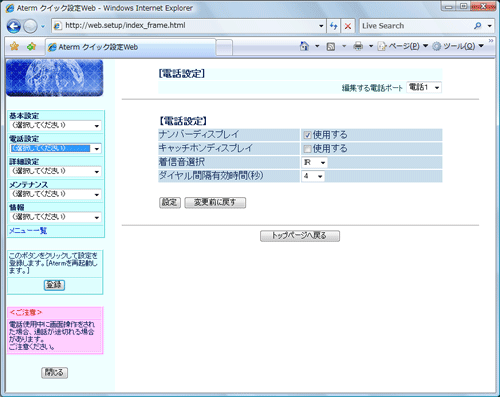
Task: Click the RSS feeds icon
Action: [x=331, y=46]
